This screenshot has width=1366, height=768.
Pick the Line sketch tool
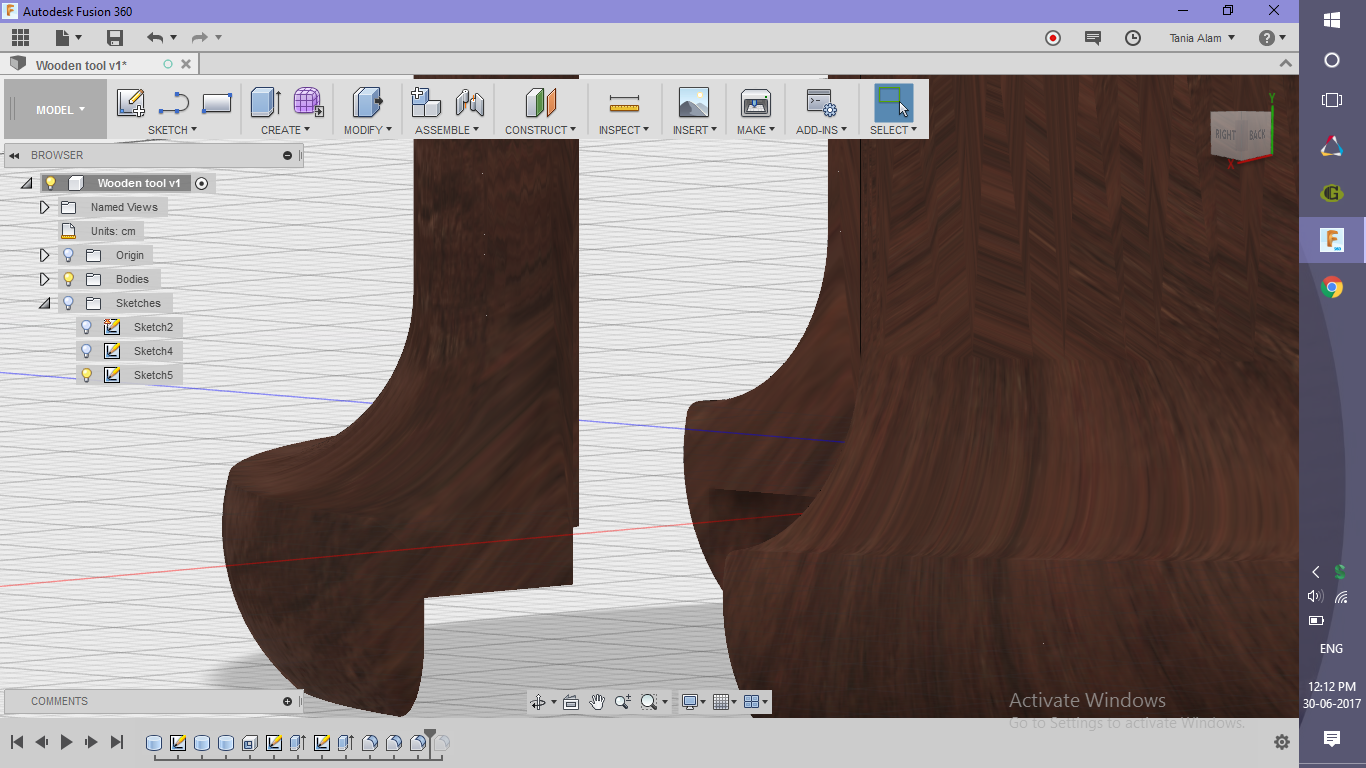(x=174, y=103)
